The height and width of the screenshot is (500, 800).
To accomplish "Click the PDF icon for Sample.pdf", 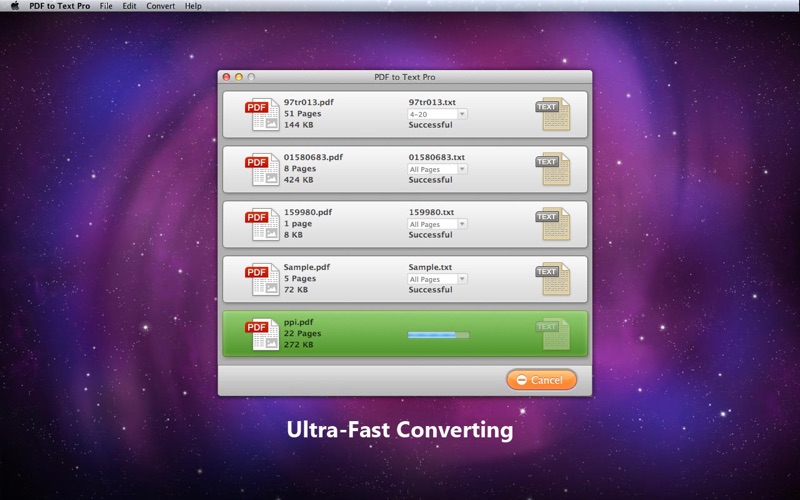I will (x=262, y=279).
